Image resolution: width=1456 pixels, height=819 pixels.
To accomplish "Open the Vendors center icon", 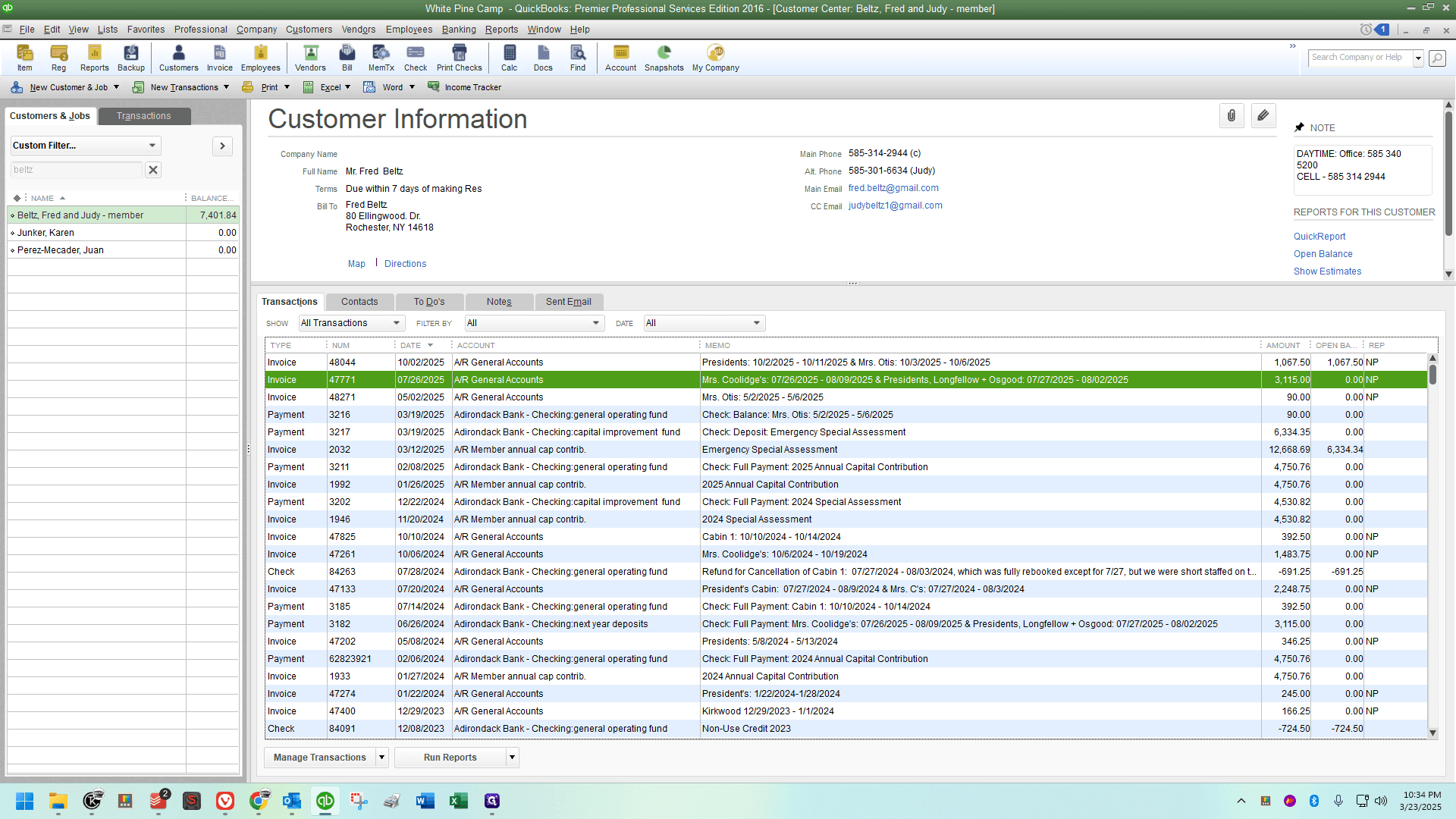I will (x=311, y=58).
